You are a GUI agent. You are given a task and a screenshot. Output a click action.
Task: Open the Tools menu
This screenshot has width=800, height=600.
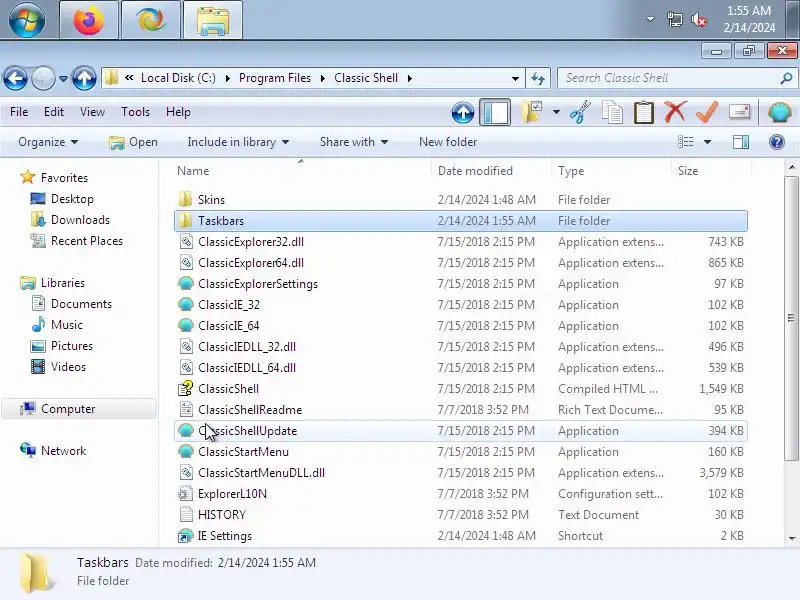(x=135, y=112)
